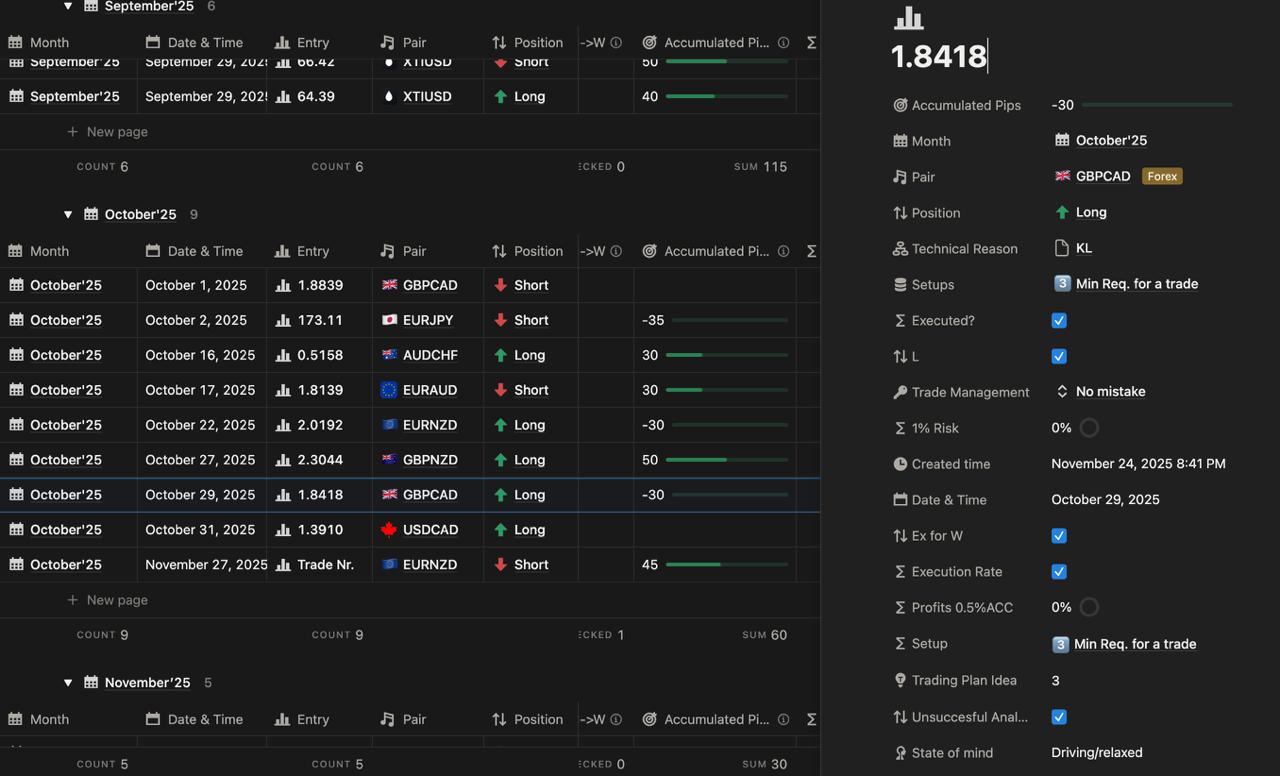
Task: Click the UK flag icon in October 1 GBPCAD row
Action: click(390, 285)
